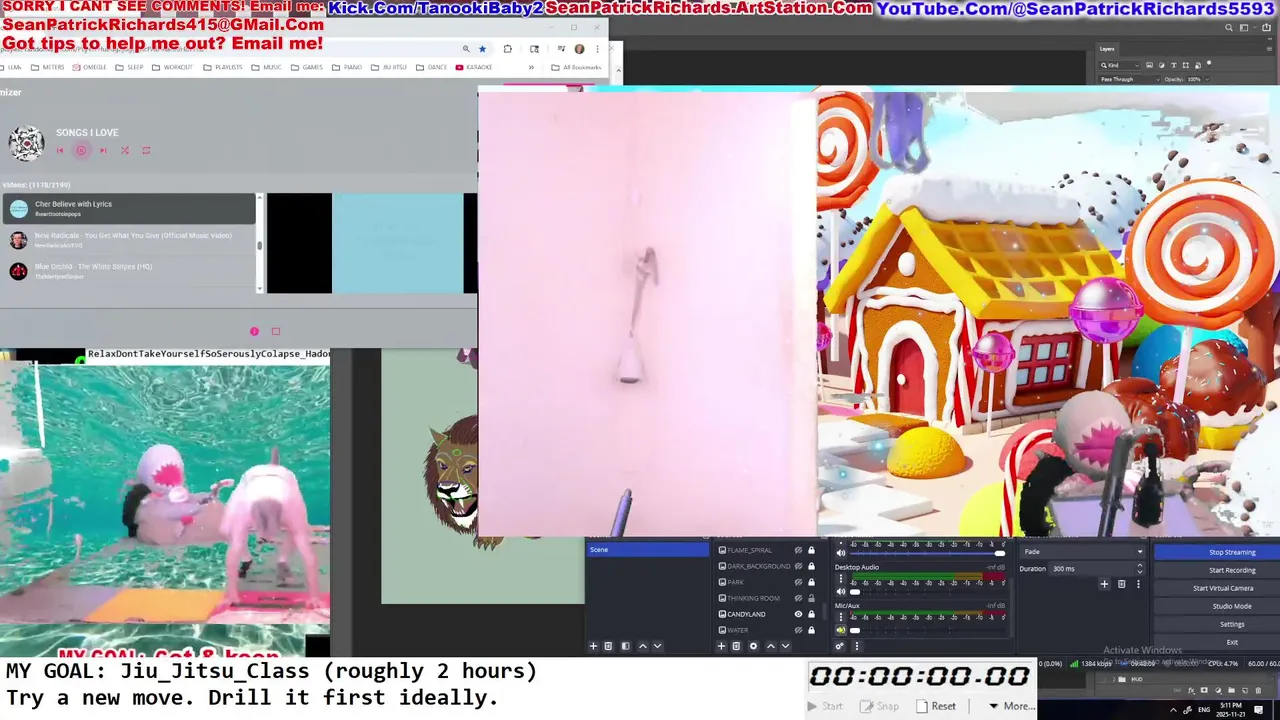
Task: Open the All Bookmarks folder
Action: [576, 67]
